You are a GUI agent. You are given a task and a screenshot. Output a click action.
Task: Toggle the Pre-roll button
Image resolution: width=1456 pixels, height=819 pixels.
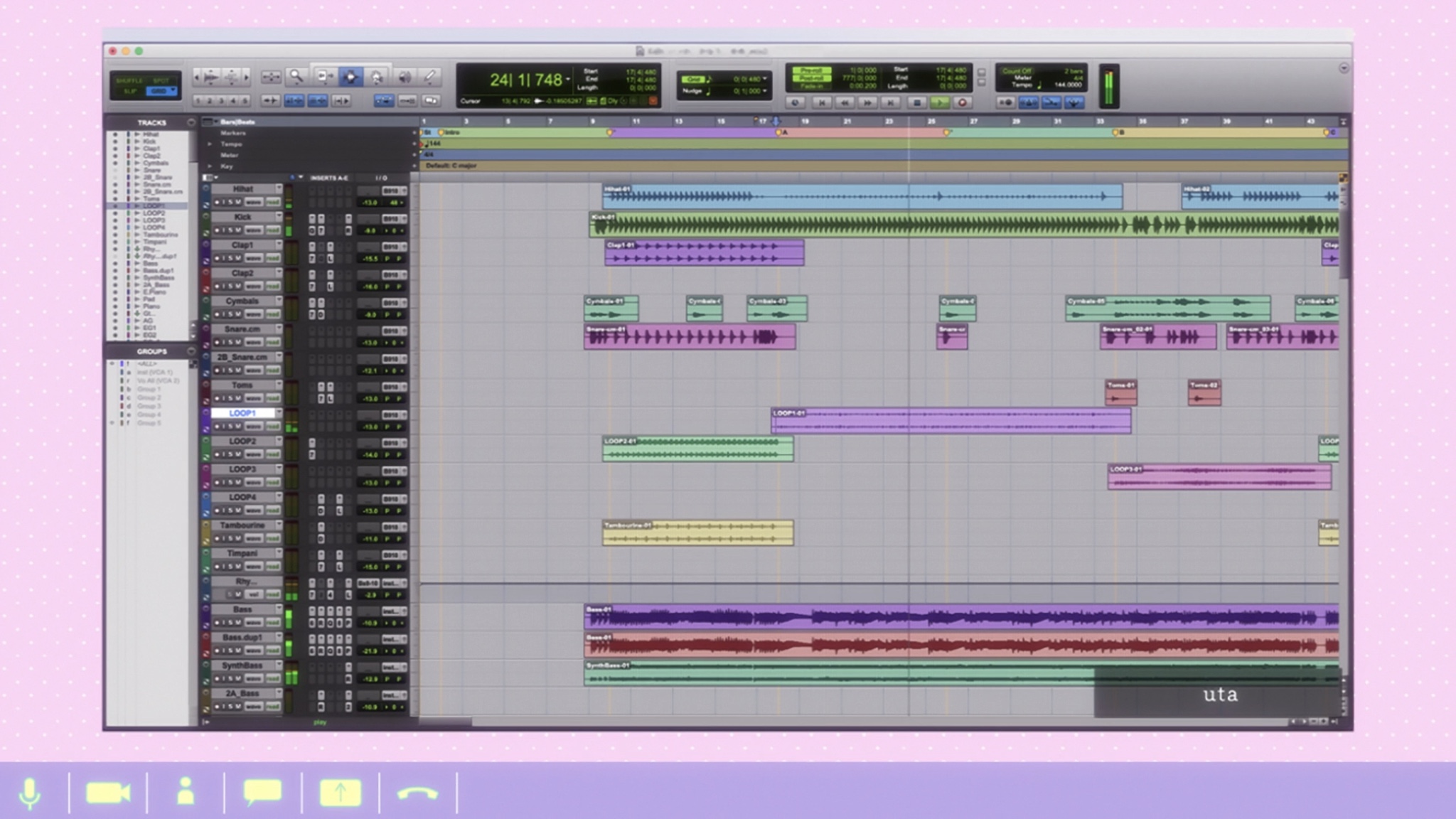pos(811,71)
